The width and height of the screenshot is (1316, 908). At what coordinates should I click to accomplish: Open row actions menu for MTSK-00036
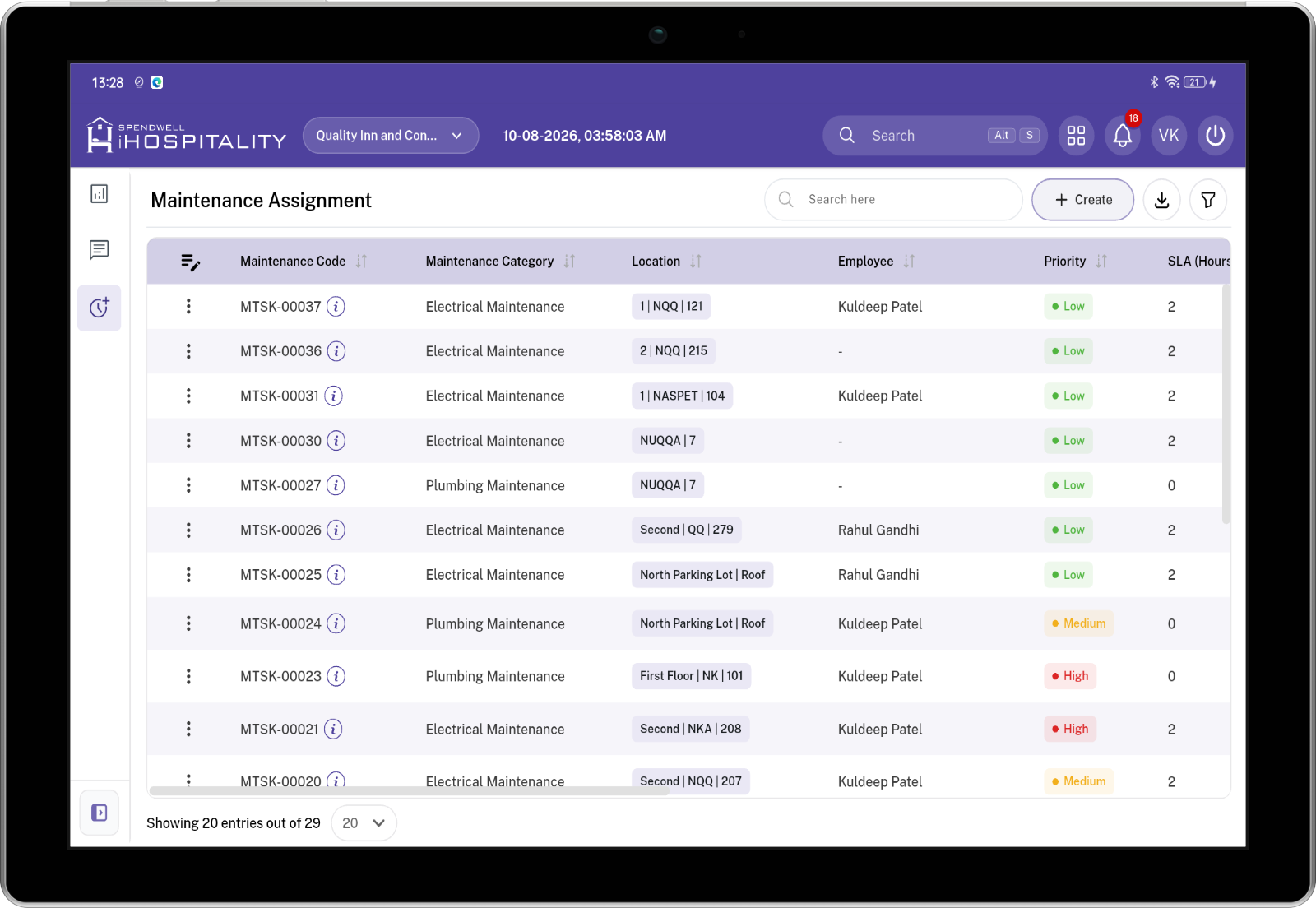coord(188,351)
